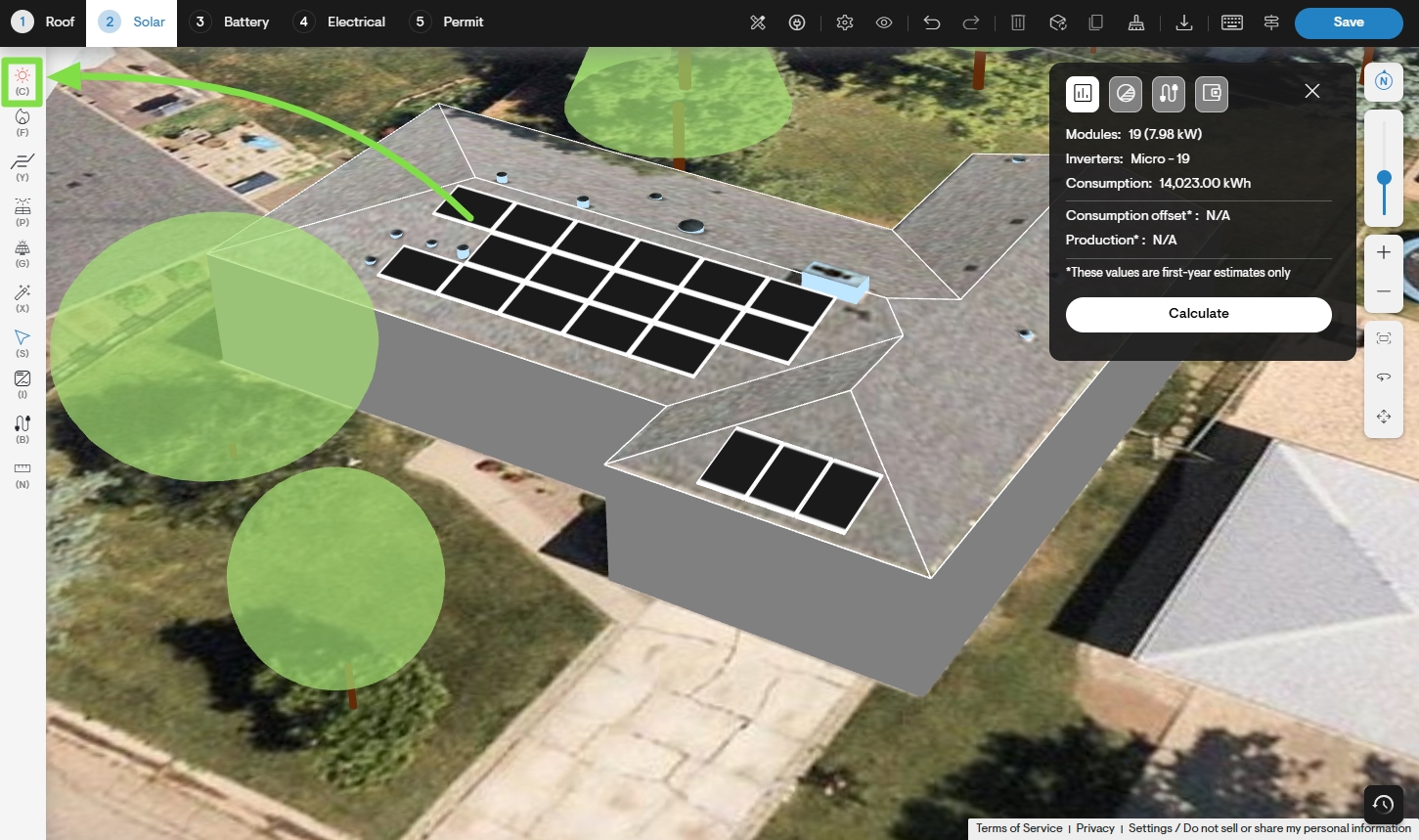The height and width of the screenshot is (840, 1419).
Task: Toggle visibility with the eye icon
Action: tap(884, 22)
